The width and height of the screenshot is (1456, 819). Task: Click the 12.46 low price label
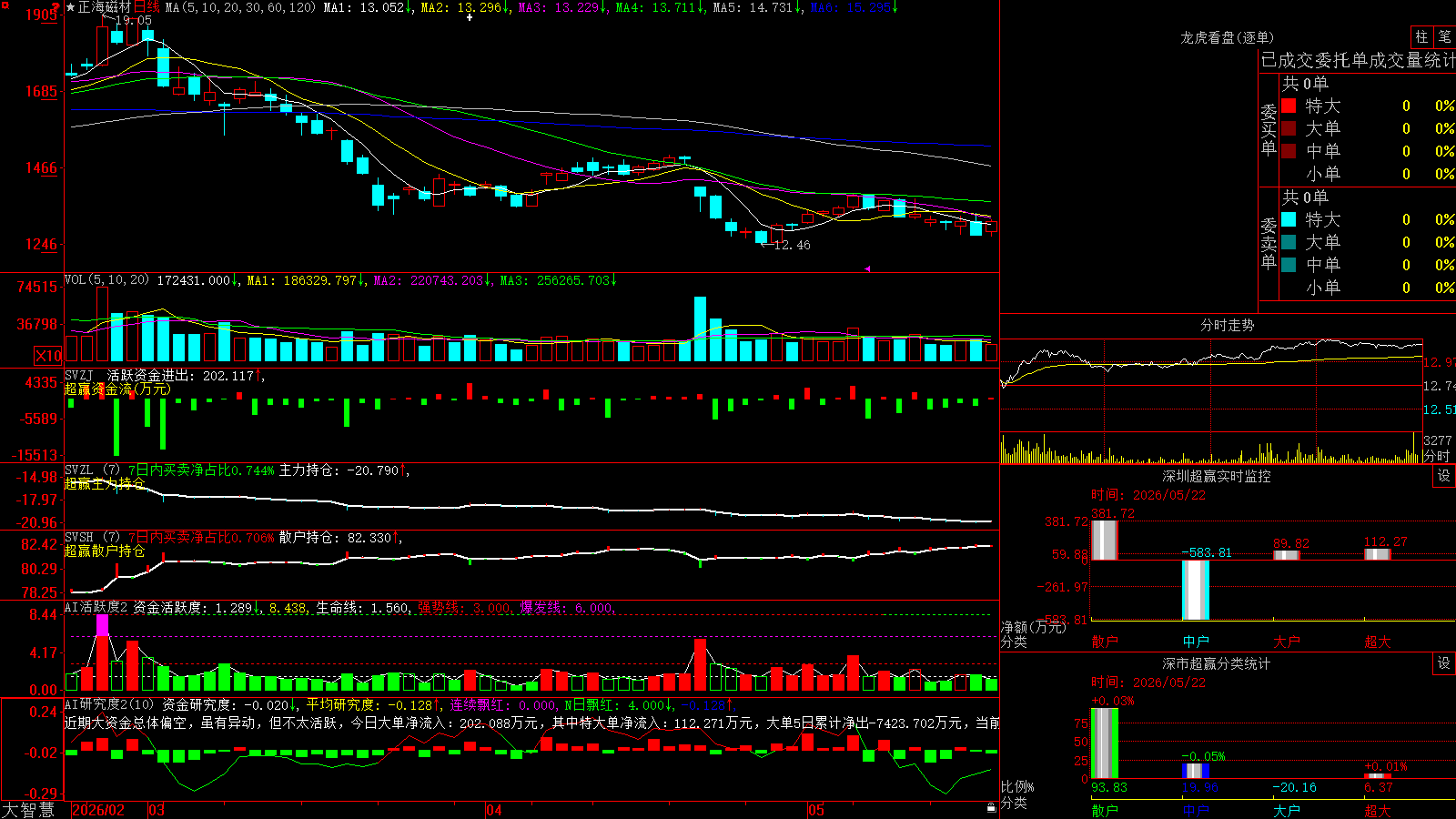(x=792, y=245)
